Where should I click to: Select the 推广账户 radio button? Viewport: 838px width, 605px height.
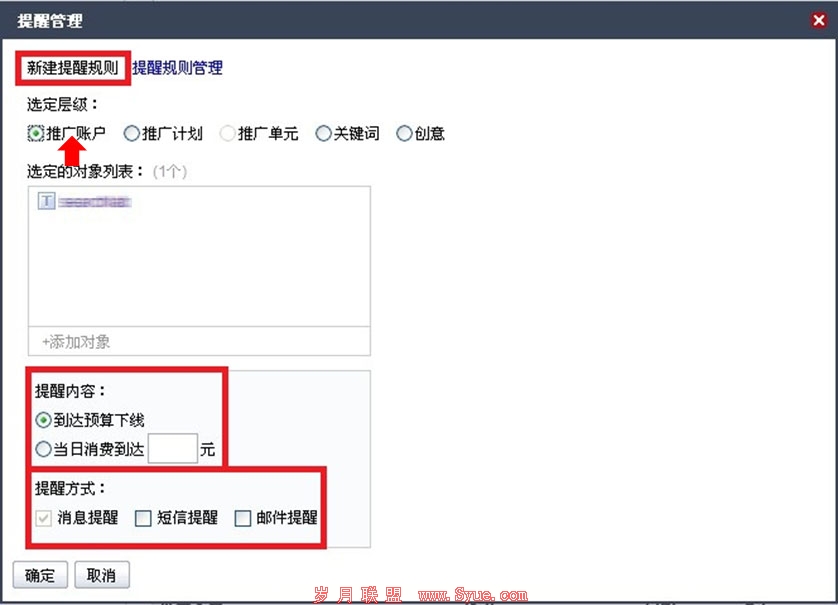point(35,133)
